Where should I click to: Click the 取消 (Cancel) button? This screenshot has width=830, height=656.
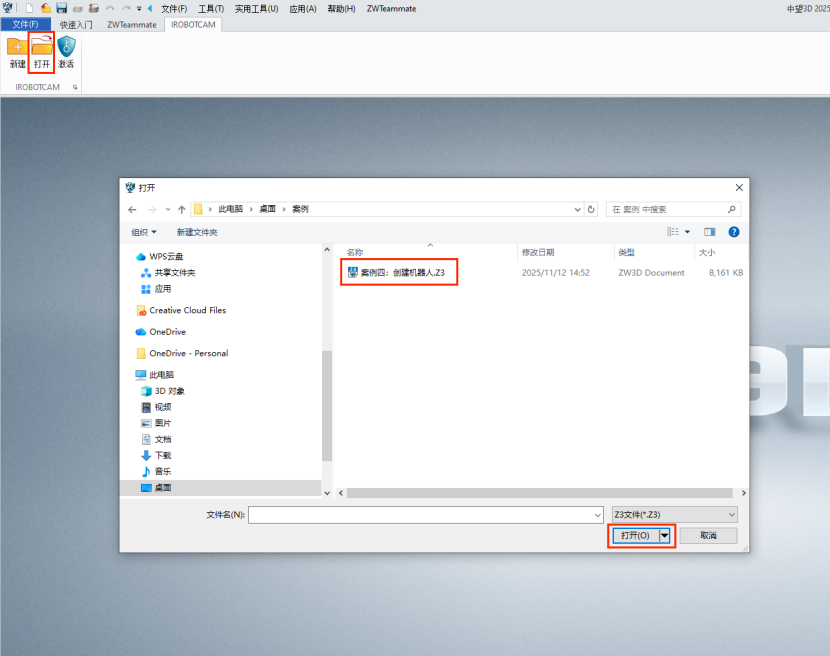point(708,536)
